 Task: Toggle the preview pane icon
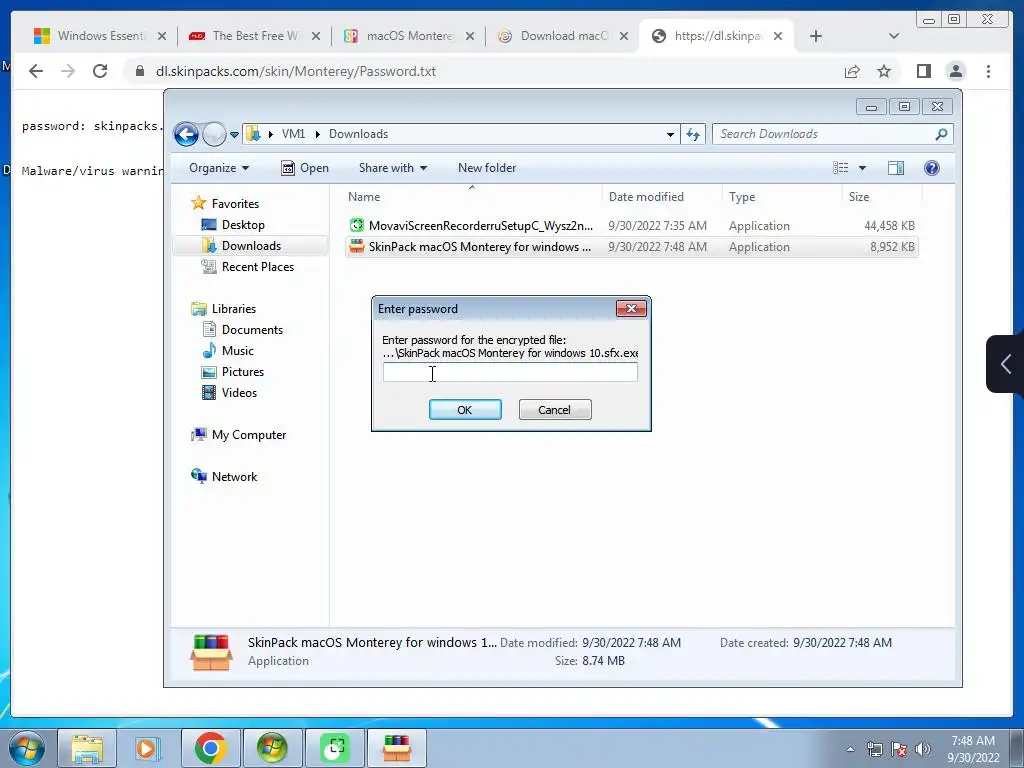pyautogui.click(x=896, y=168)
